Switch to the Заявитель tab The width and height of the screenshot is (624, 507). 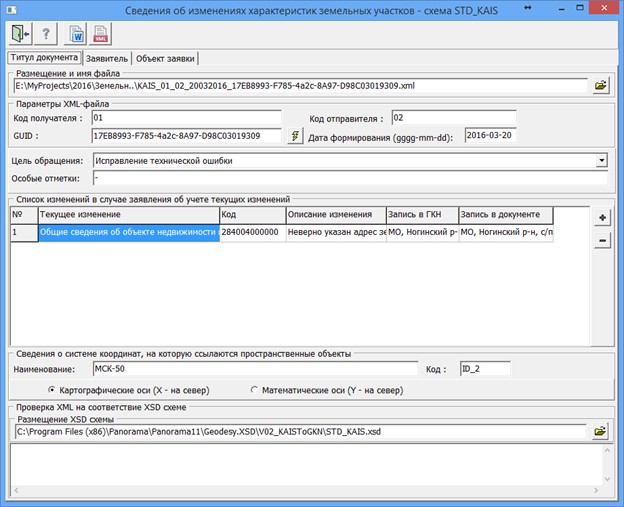coord(106,58)
